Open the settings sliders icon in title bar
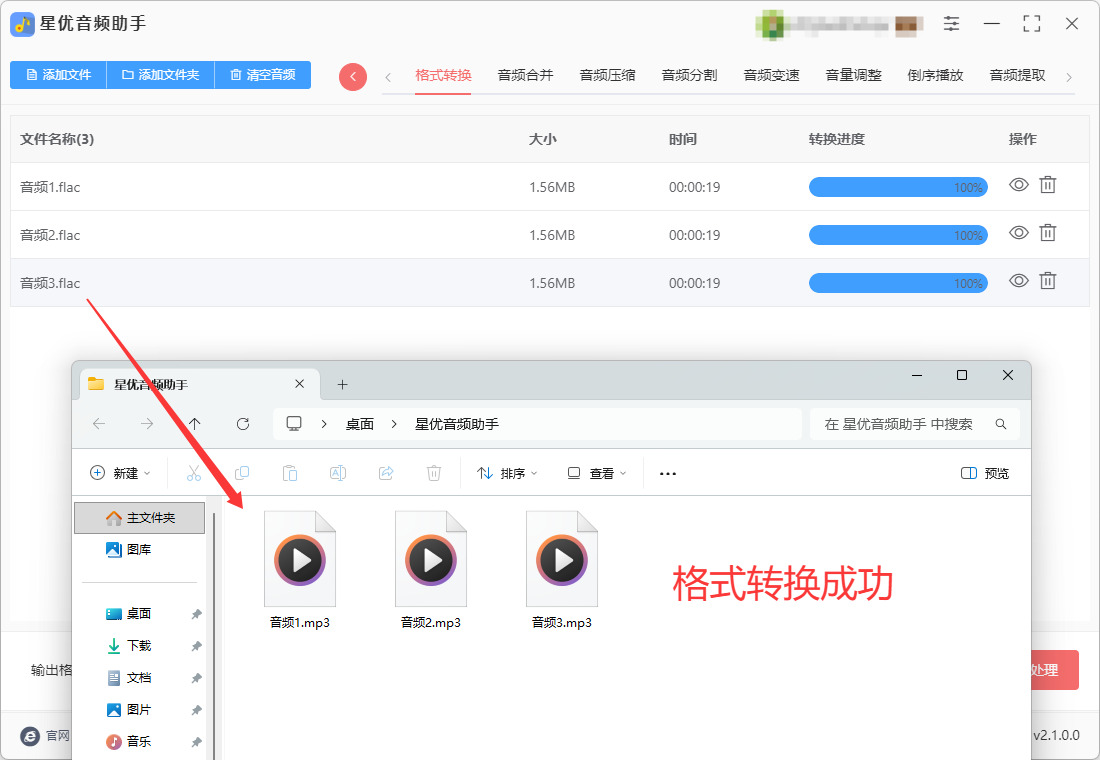The height and width of the screenshot is (760, 1100). (x=951, y=24)
